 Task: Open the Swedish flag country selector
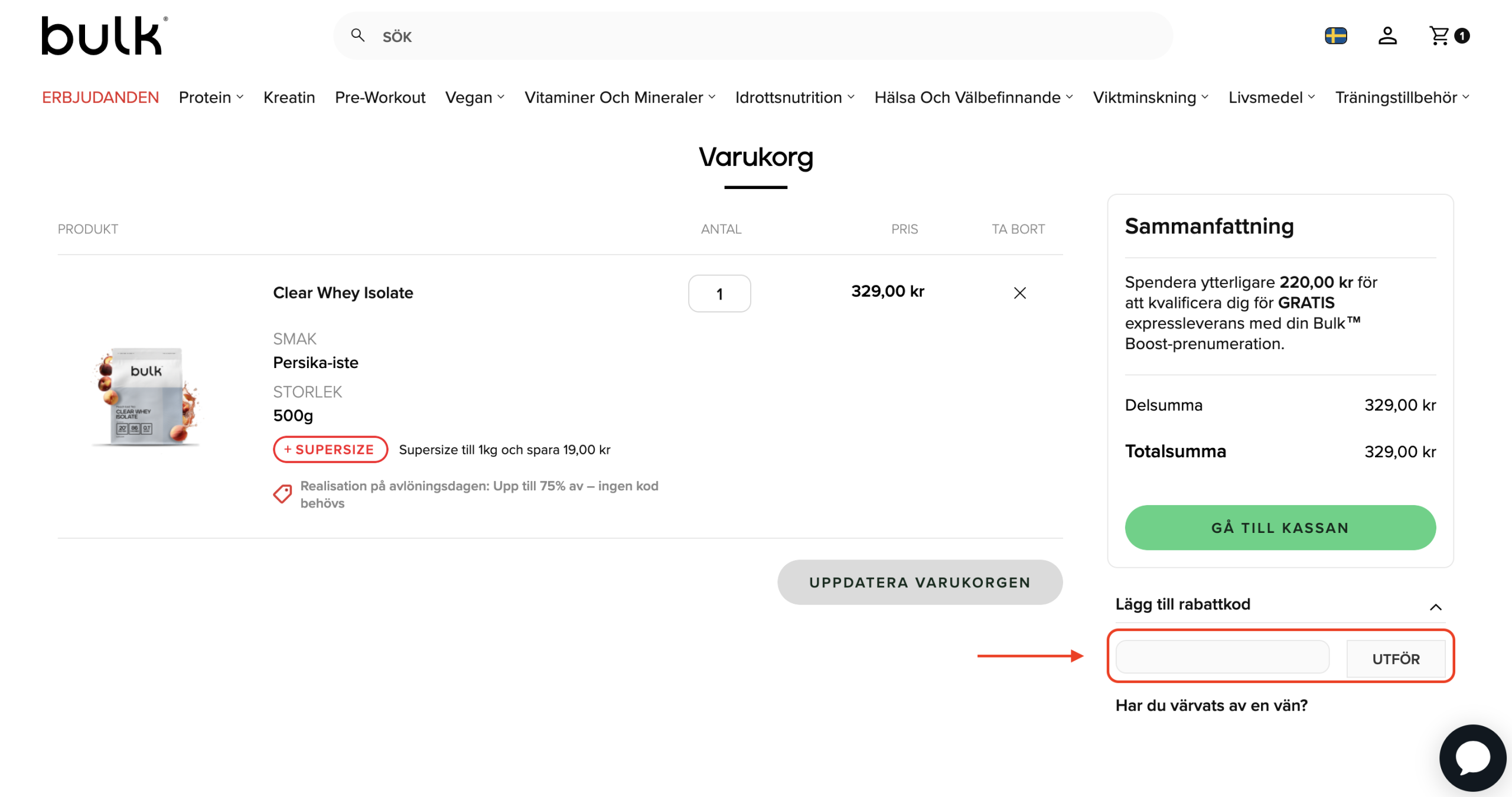click(1336, 36)
